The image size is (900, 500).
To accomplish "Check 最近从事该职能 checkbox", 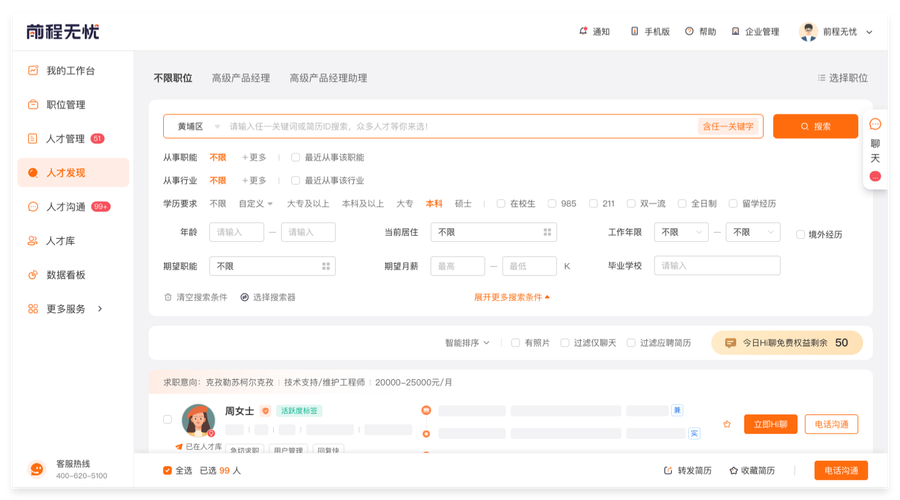I will (295, 157).
